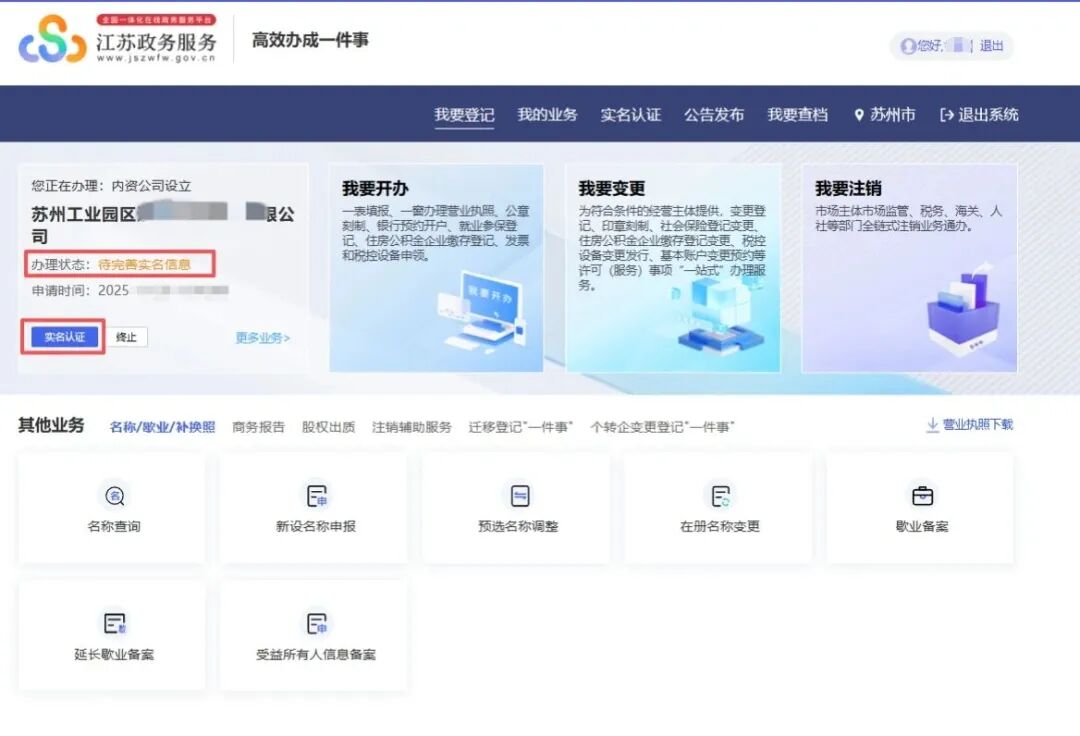
Task: Select the 个转企变更登记"一件事" tab
Action: click(x=663, y=427)
